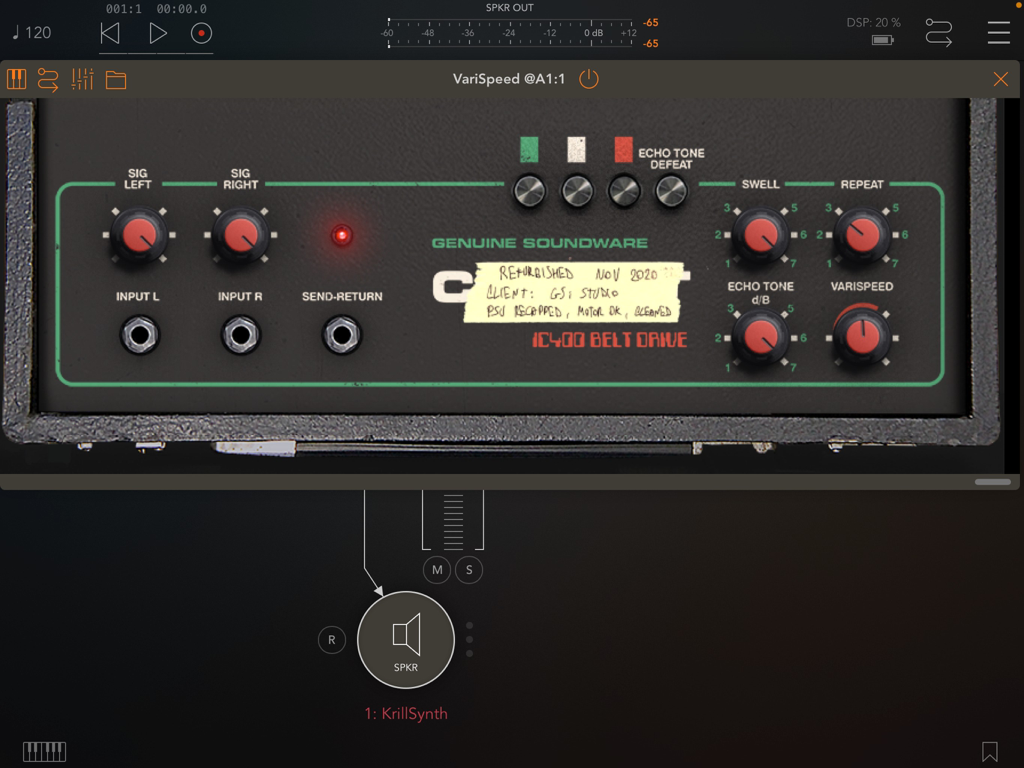The image size is (1024, 768).
Task: Open the bookmarks icon at bottom right
Action: [x=989, y=751]
